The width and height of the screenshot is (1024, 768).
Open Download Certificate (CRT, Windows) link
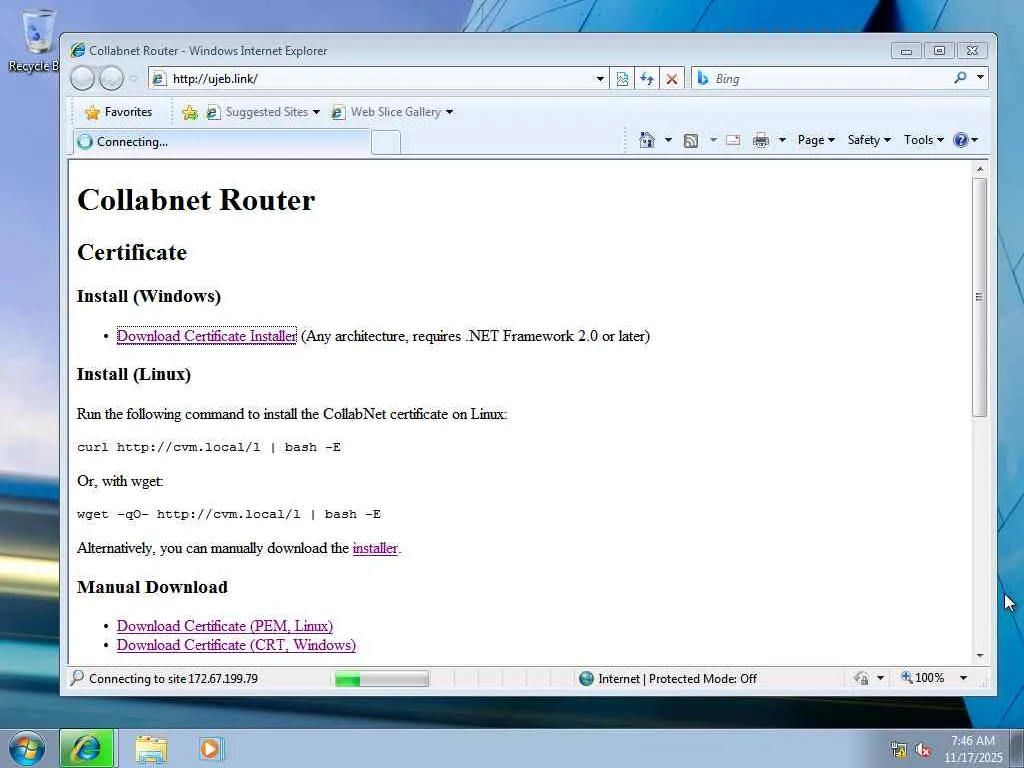[236, 645]
